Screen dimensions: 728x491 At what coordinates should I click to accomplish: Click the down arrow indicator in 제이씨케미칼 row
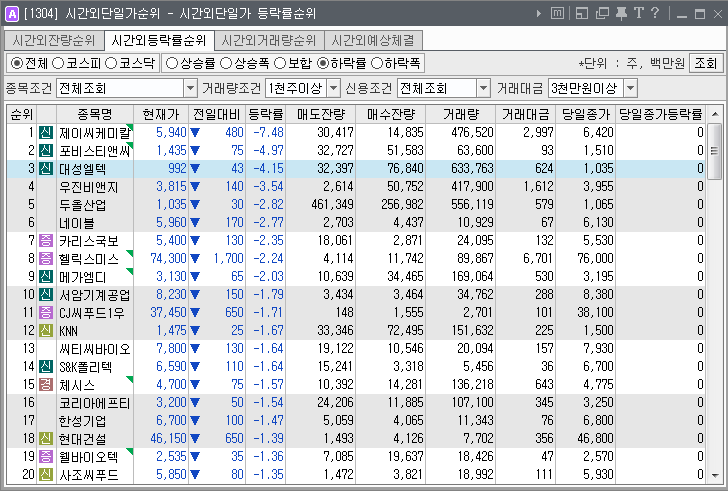tap(195, 133)
